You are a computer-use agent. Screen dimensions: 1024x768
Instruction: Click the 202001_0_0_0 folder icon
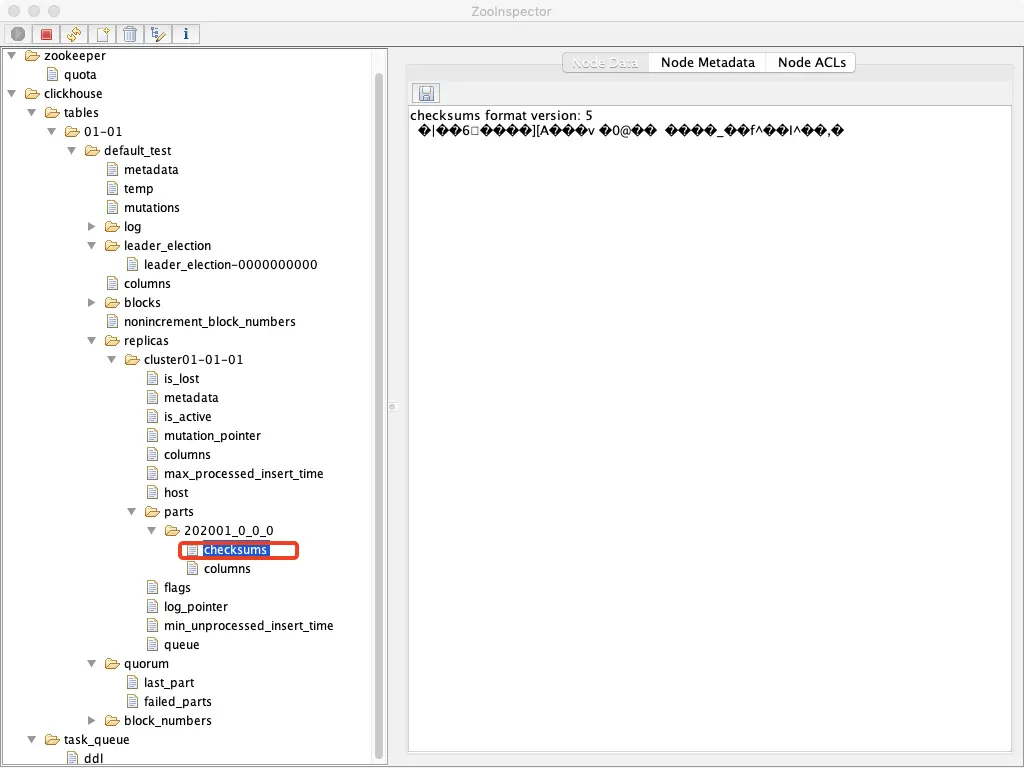[x=172, y=530]
